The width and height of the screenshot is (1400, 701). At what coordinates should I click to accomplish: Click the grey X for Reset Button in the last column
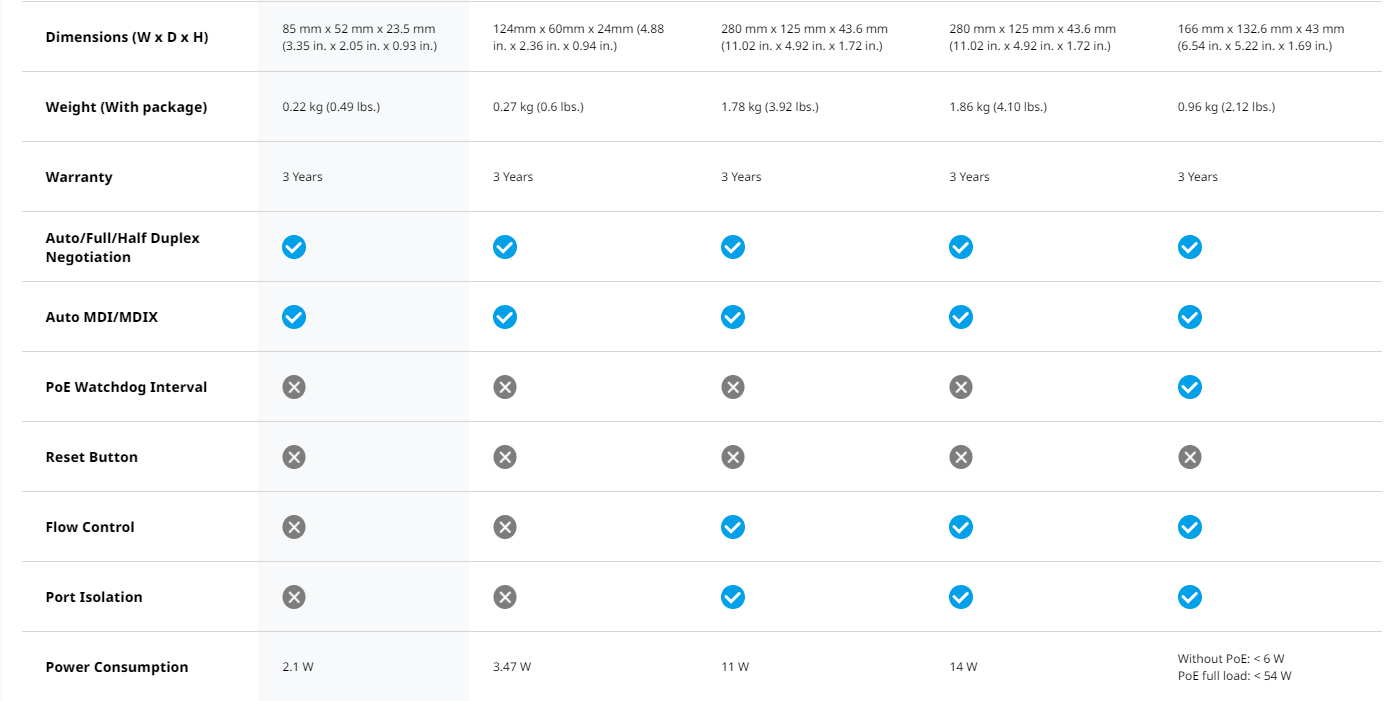pos(1189,457)
